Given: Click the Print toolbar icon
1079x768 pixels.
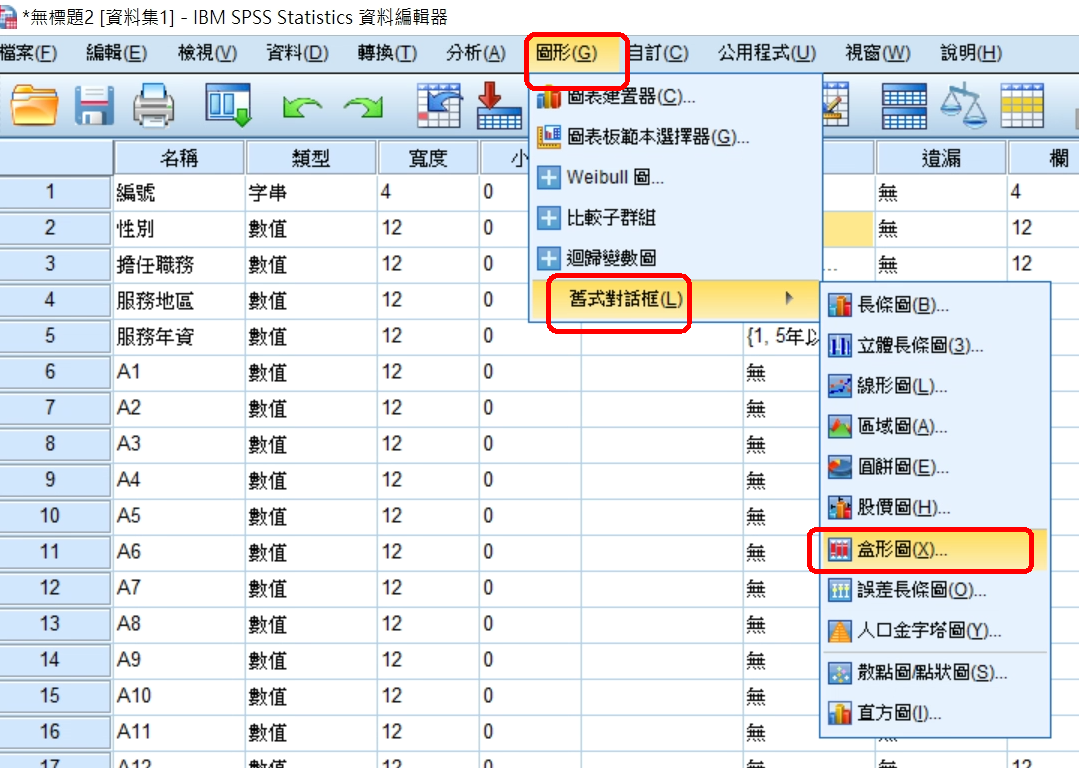Looking at the screenshot, I should 153,104.
